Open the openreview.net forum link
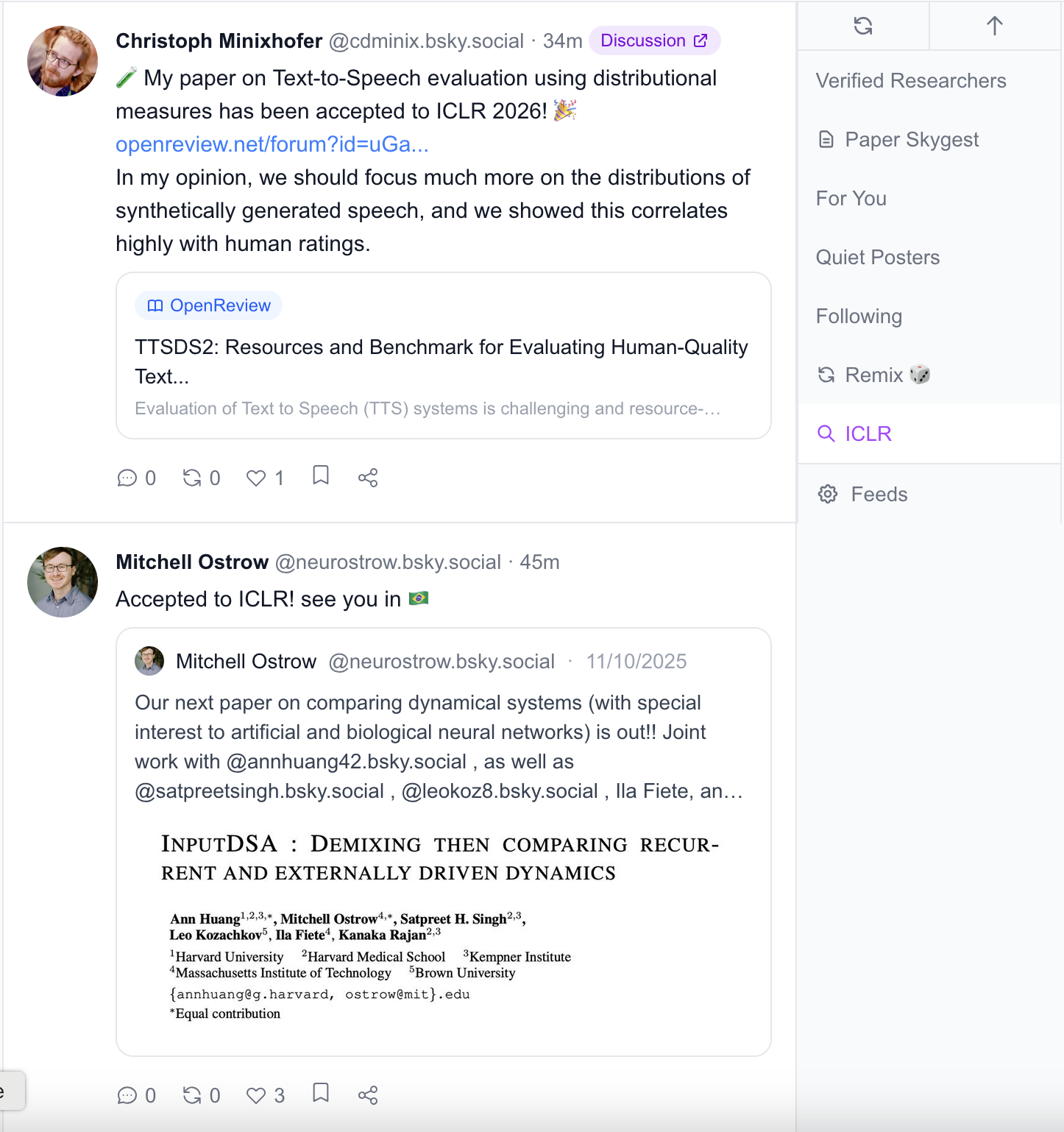The width and height of the screenshot is (1064, 1132). pyautogui.click(x=272, y=144)
